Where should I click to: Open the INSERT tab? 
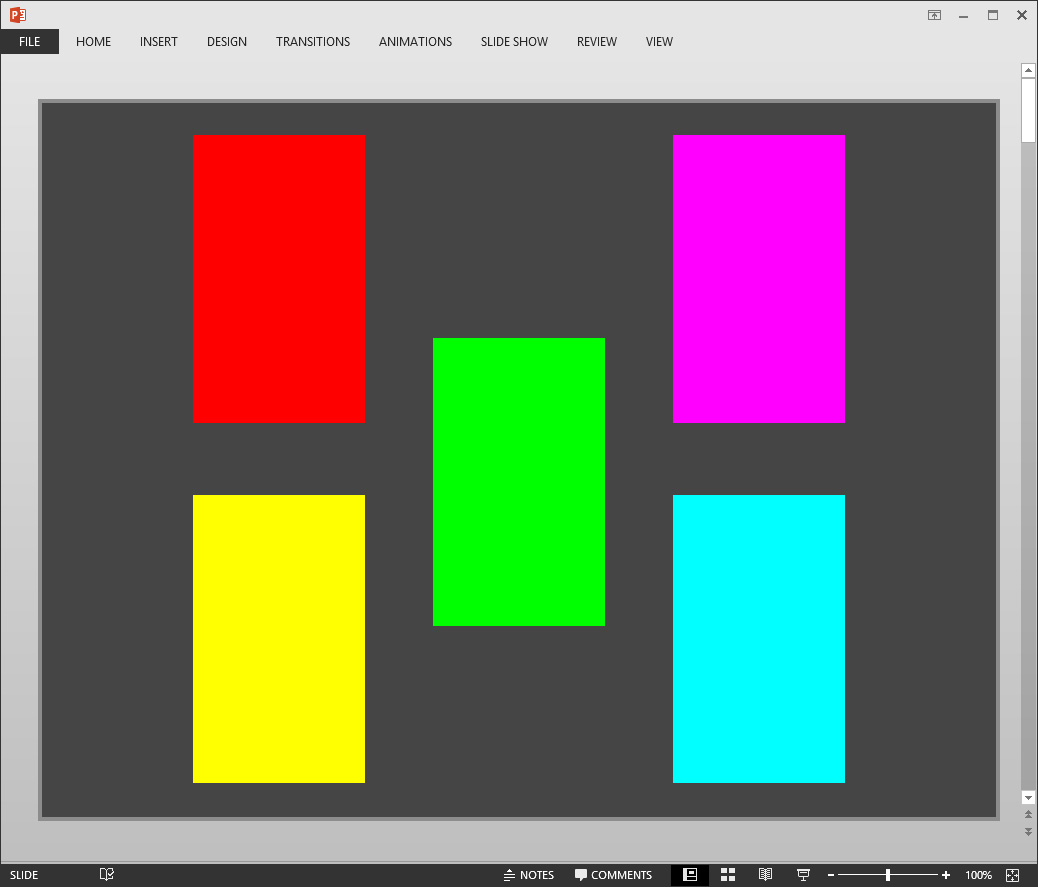point(158,42)
